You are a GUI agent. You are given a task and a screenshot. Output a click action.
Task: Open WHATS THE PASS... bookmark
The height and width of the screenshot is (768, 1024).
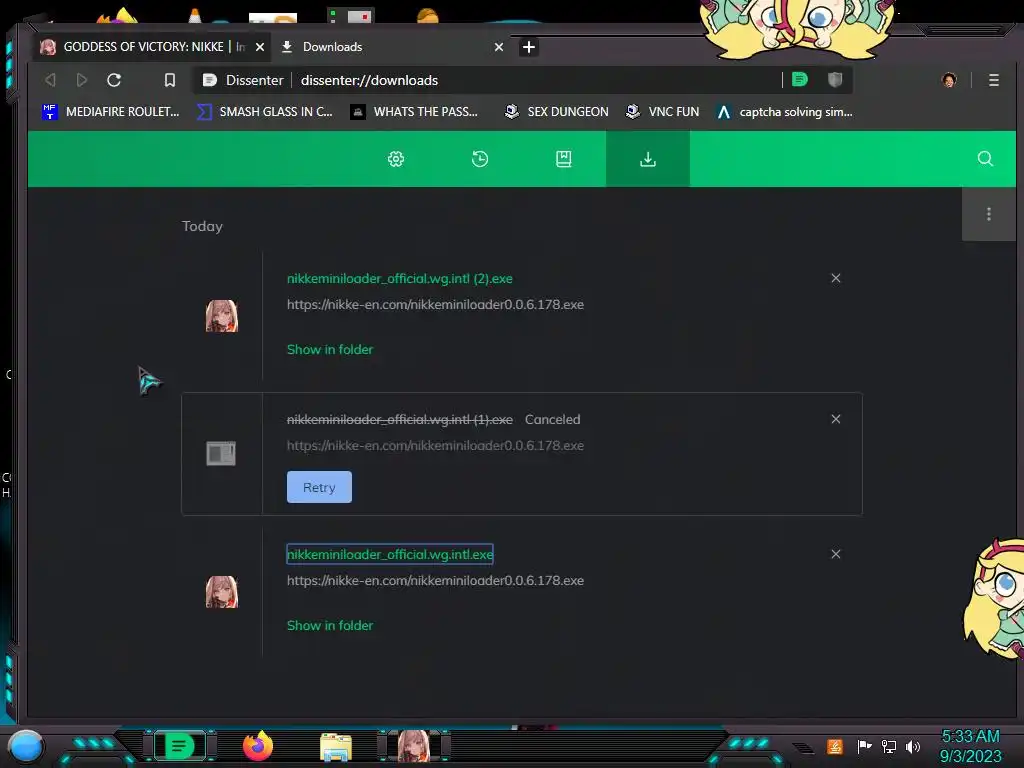pos(414,112)
